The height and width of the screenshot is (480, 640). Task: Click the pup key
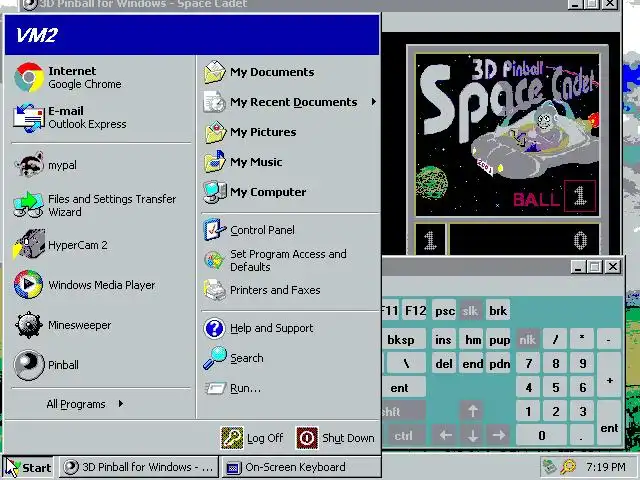click(x=499, y=340)
